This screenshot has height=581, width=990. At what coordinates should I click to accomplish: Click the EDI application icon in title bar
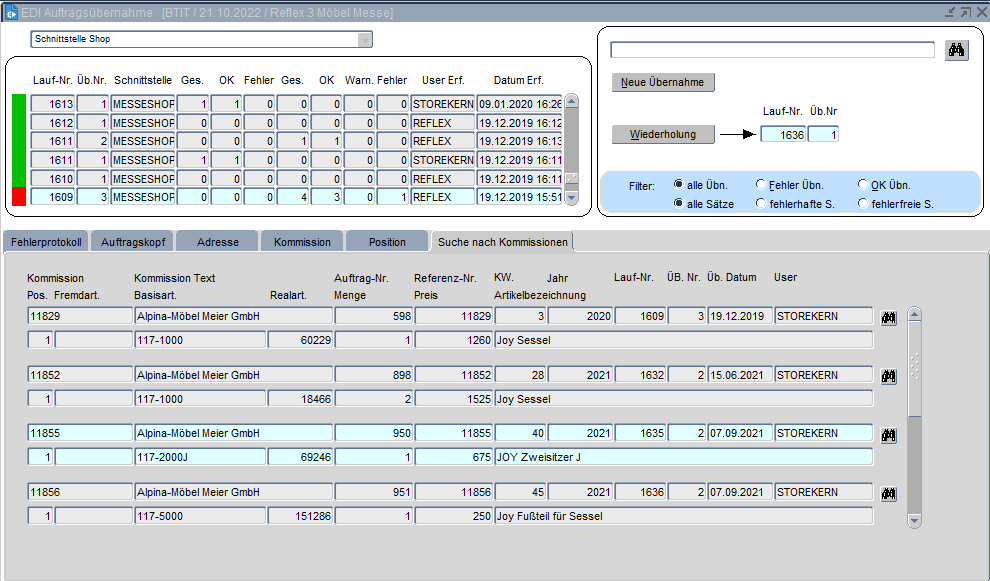(12, 12)
